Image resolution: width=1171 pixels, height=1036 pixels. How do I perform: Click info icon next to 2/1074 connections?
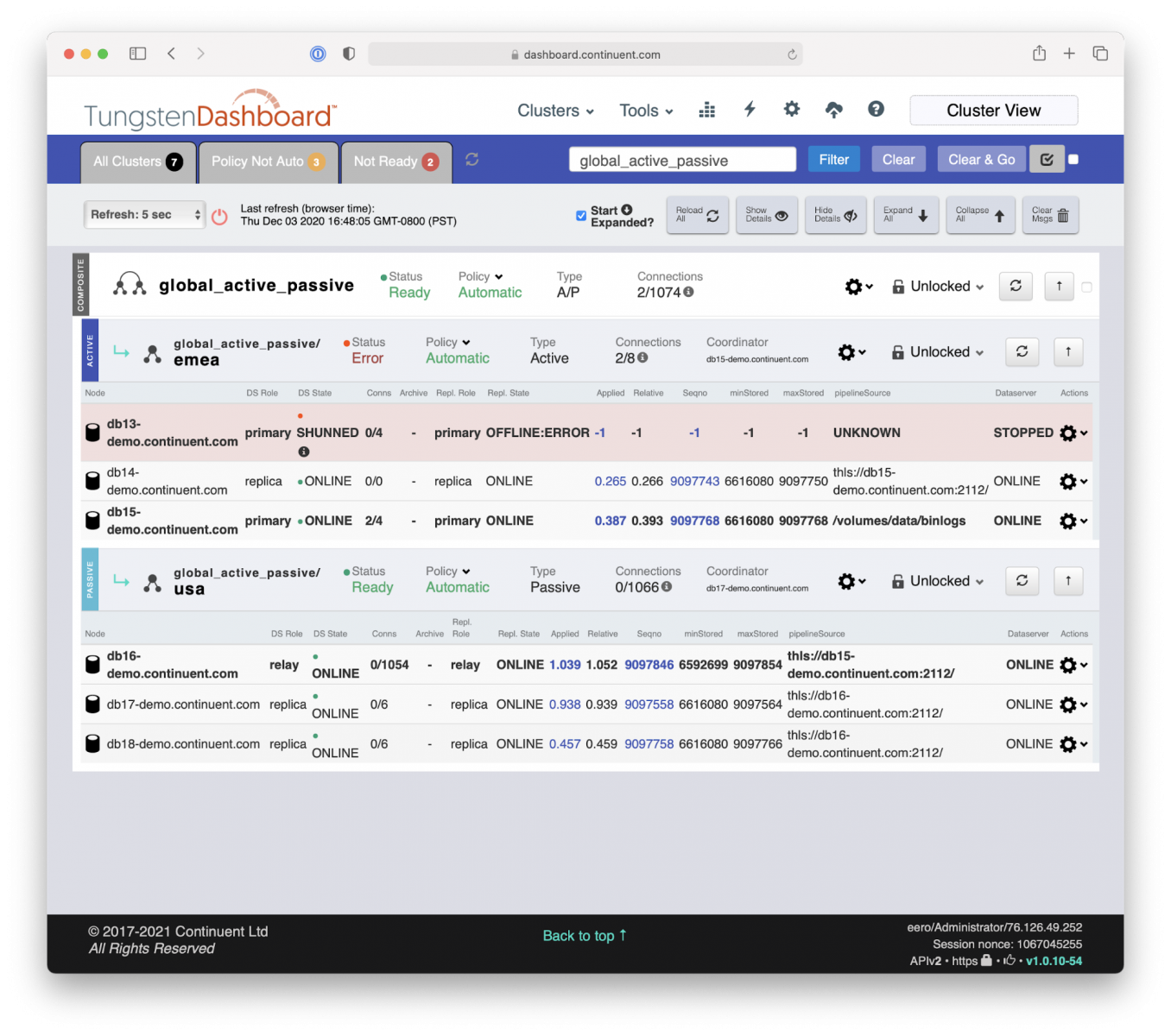(x=688, y=292)
